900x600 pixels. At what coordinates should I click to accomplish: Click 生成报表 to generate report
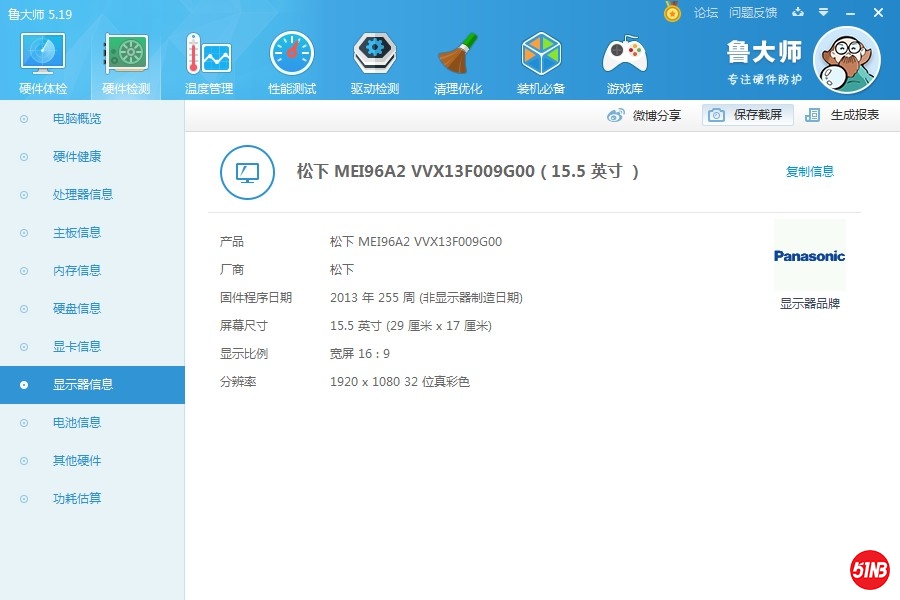tap(843, 115)
